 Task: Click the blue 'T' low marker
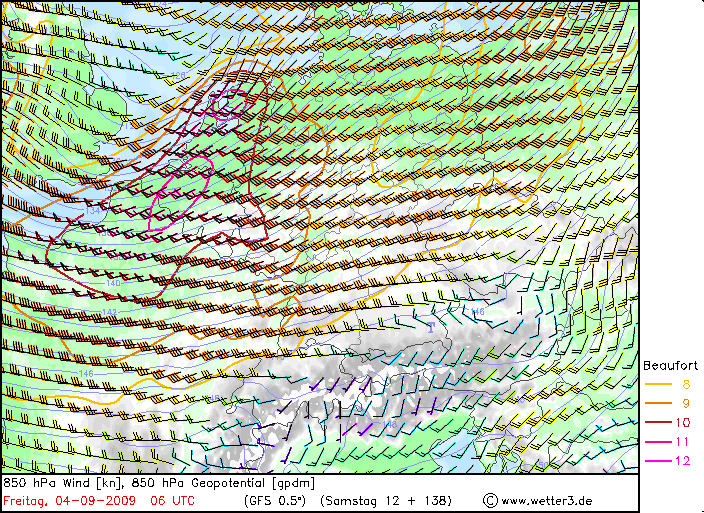[x=431, y=328]
